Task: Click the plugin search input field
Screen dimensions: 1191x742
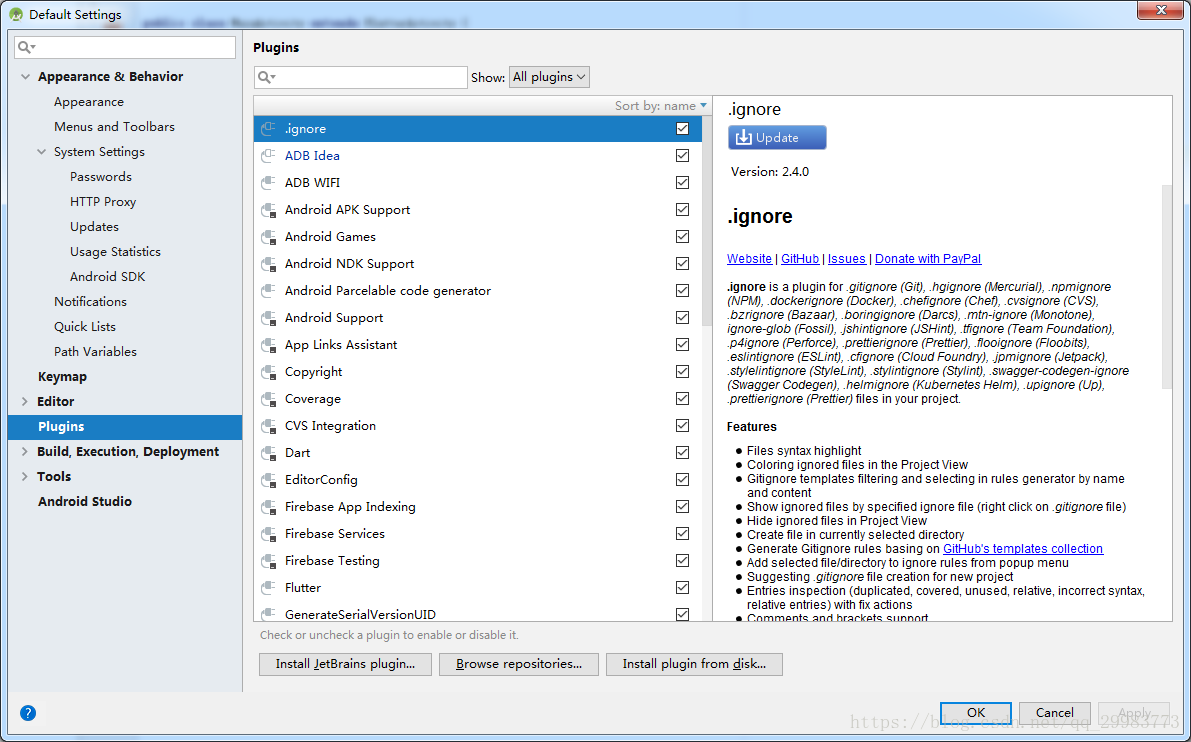Action: pyautogui.click(x=361, y=77)
